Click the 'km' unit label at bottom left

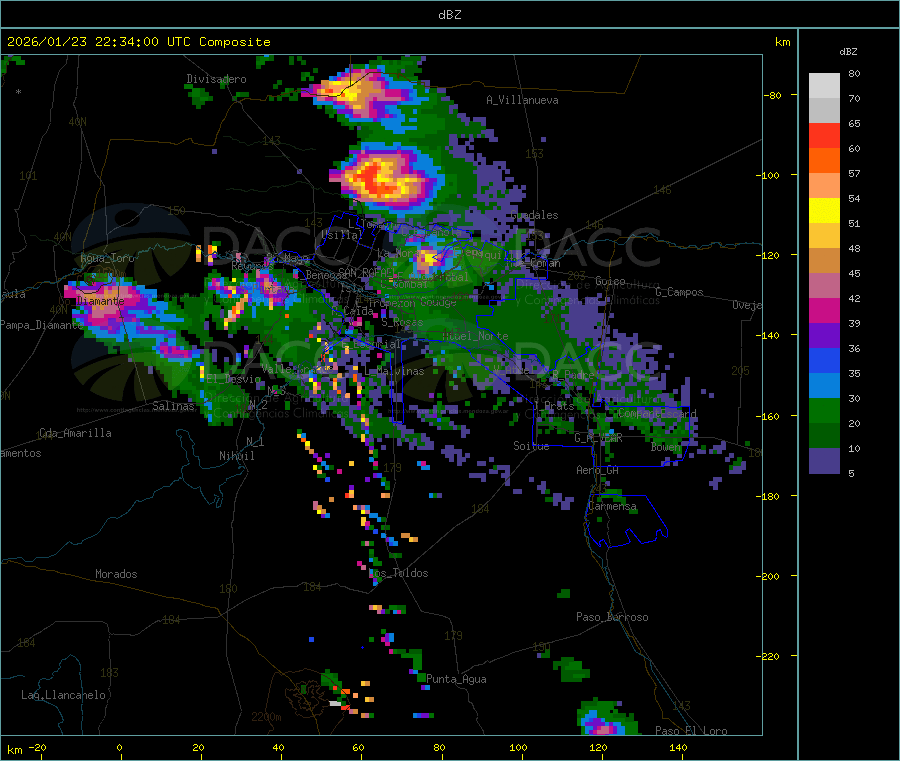(x=14, y=750)
